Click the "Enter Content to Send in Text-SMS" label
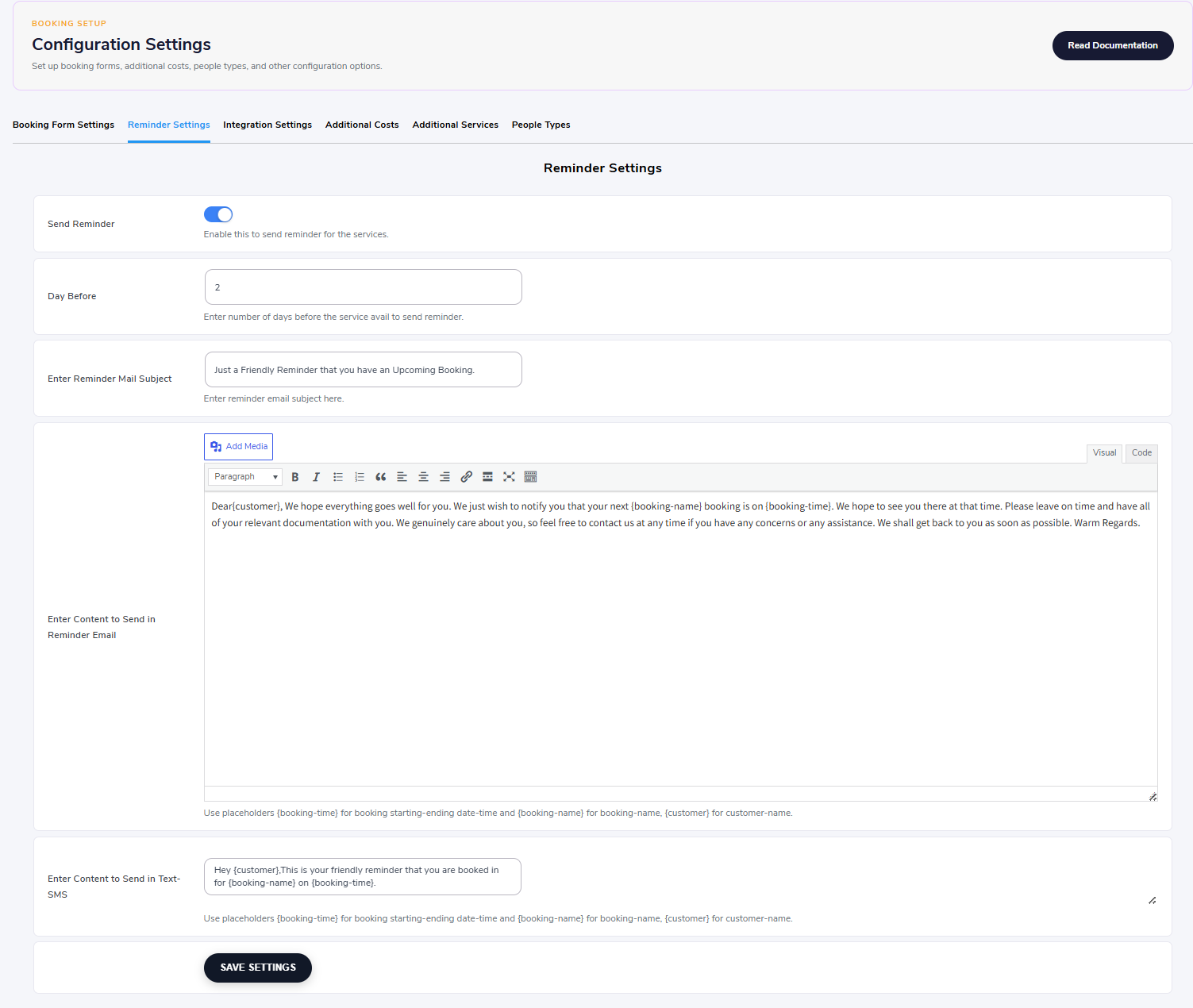Viewport: 1193px width, 1008px height. [x=114, y=887]
